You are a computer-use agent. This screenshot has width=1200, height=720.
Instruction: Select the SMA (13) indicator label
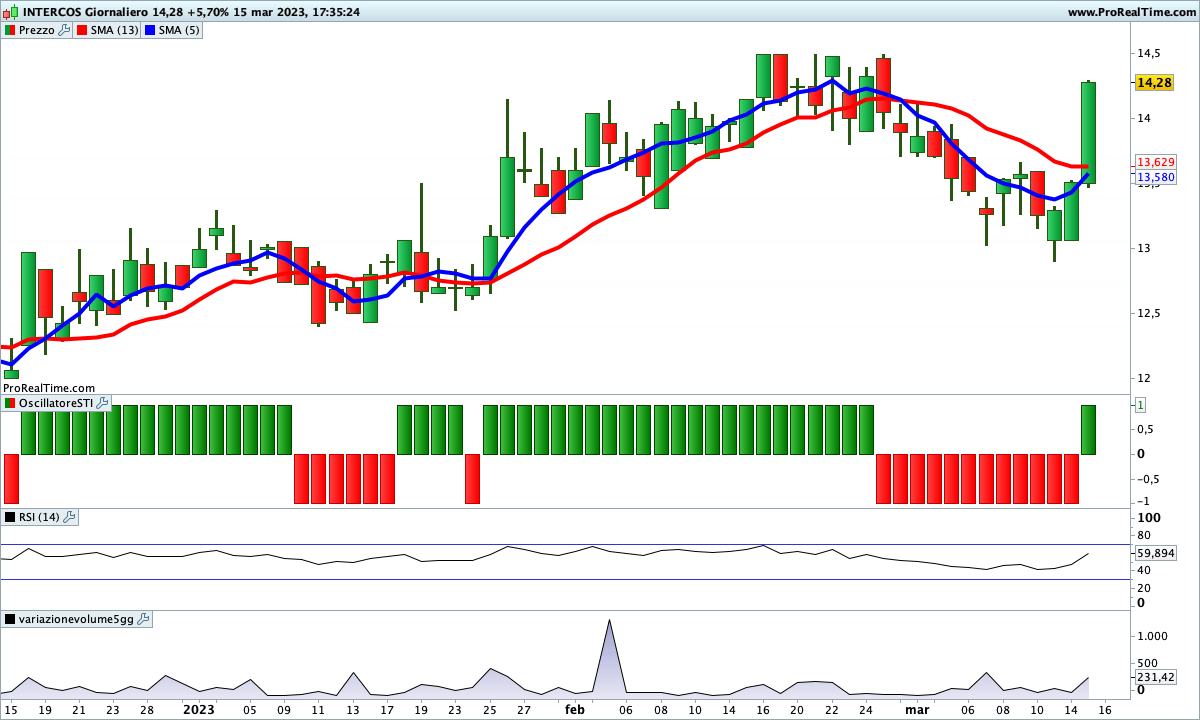tap(114, 30)
